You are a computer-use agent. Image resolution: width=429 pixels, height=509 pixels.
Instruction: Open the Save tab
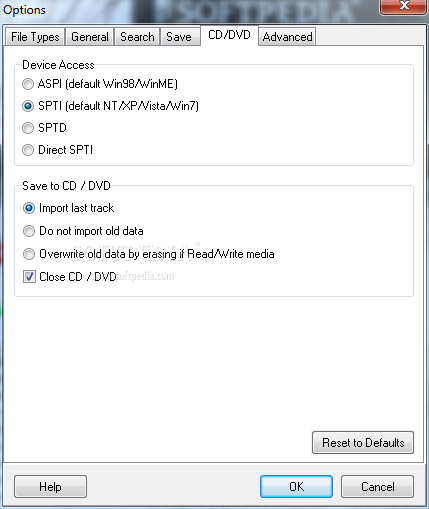179,37
